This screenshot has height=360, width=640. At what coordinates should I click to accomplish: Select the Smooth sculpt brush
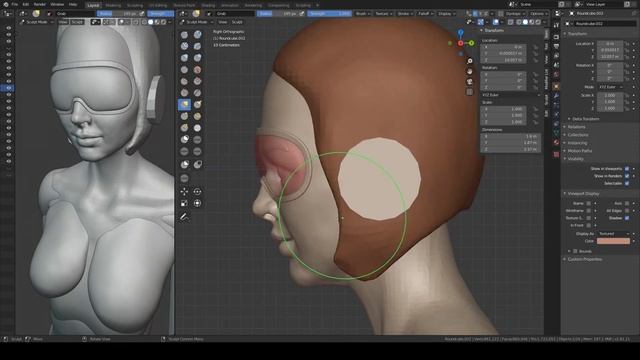tap(184, 81)
